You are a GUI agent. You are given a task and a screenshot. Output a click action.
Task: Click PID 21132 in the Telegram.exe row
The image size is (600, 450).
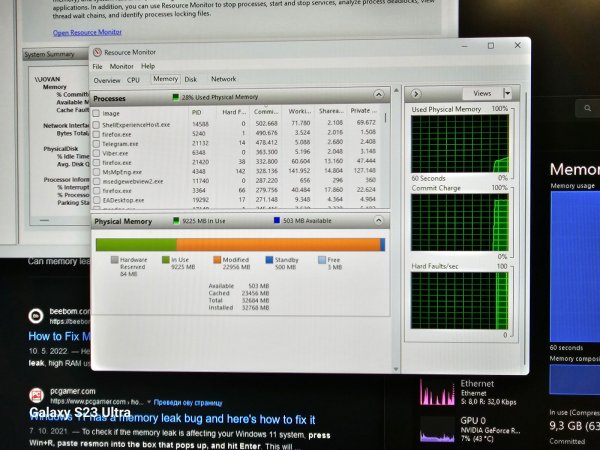(201, 143)
